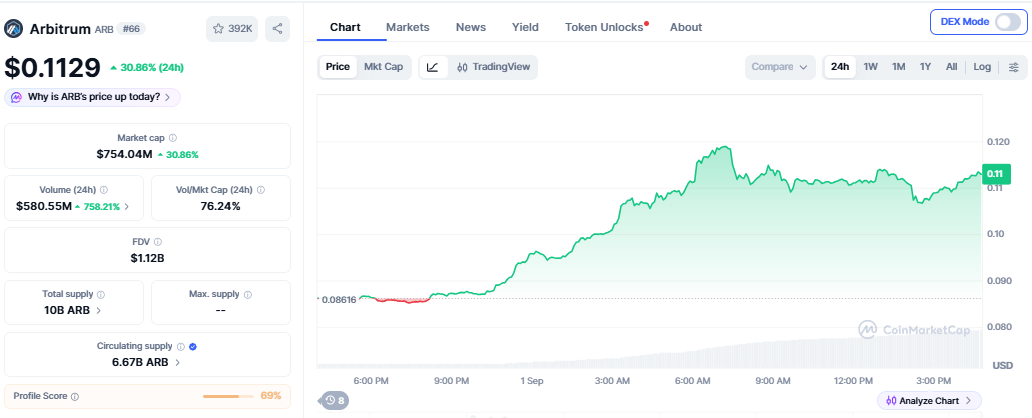Click Total supply info icon
This screenshot has height=418, width=1032.
pyautogui.click(x=101, y=294)
